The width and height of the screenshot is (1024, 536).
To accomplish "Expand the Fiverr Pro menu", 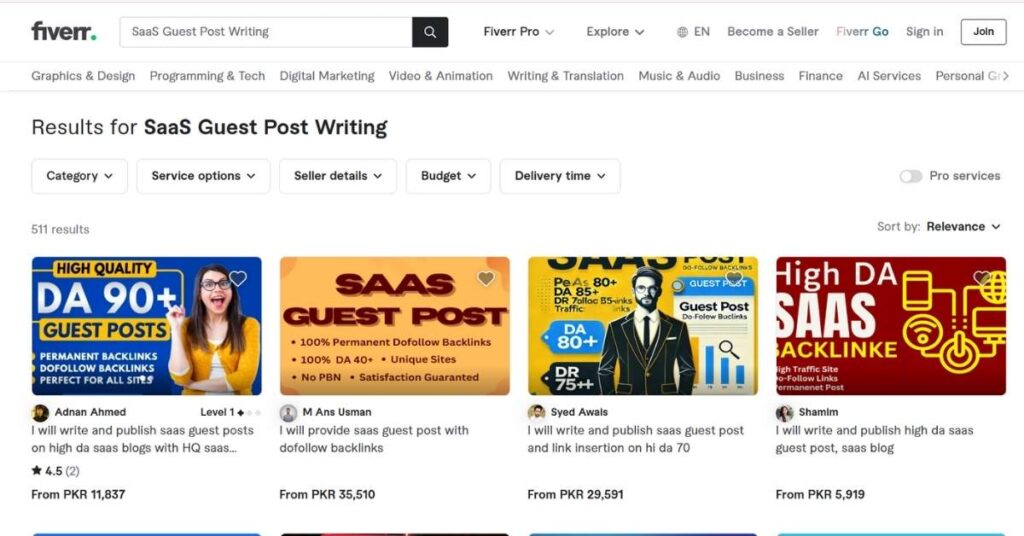I will [519, 32].
